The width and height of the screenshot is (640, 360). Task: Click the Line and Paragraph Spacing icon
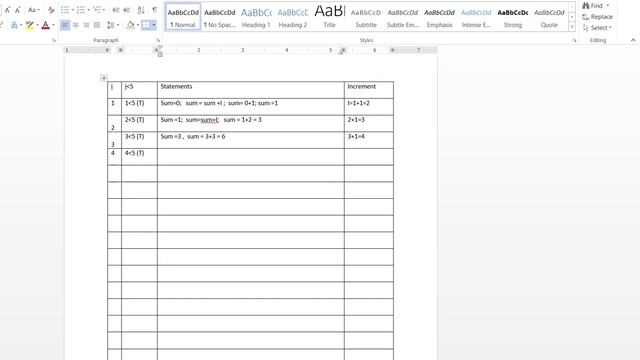[x=111, y=25]
